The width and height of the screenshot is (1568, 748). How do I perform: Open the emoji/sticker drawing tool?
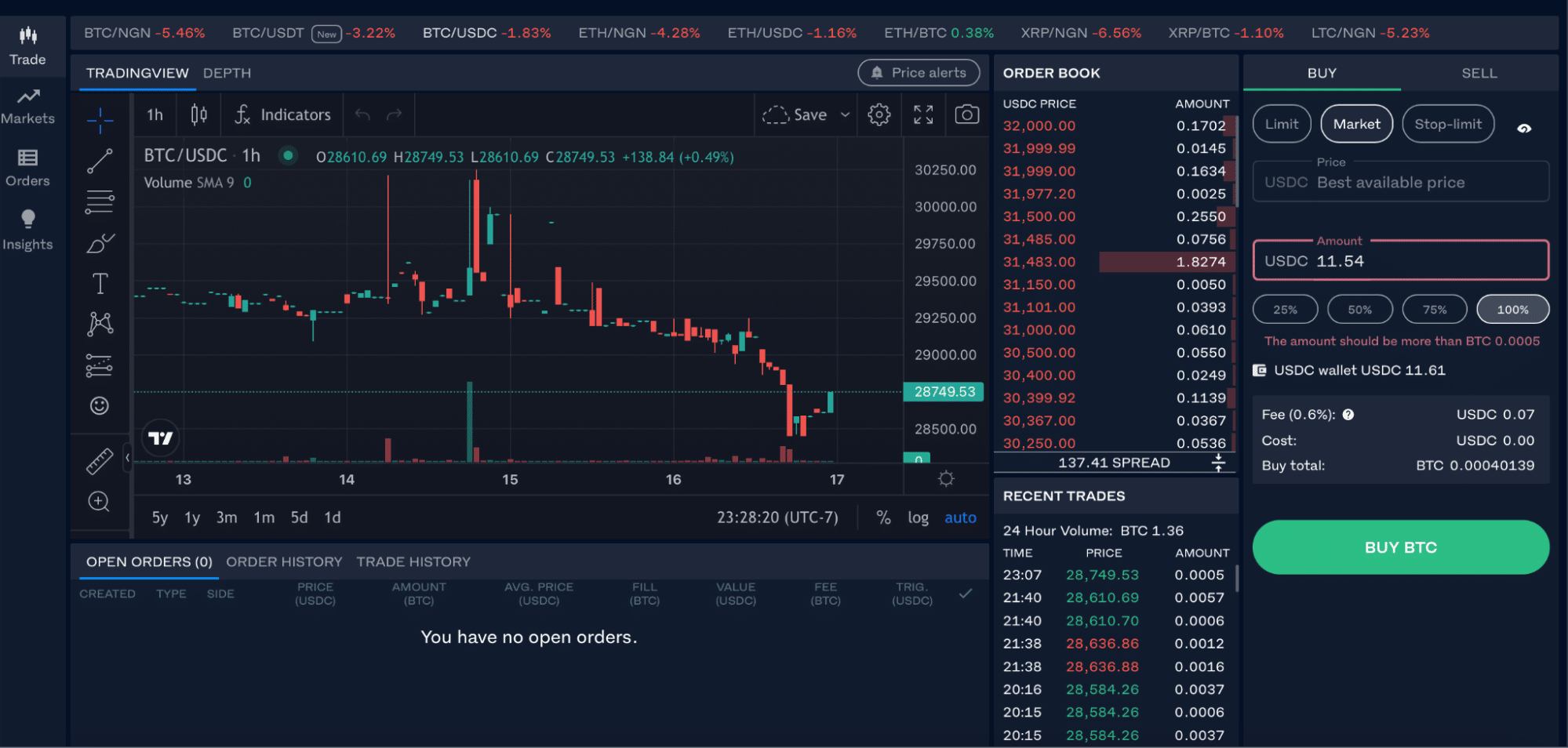[100, 406]
